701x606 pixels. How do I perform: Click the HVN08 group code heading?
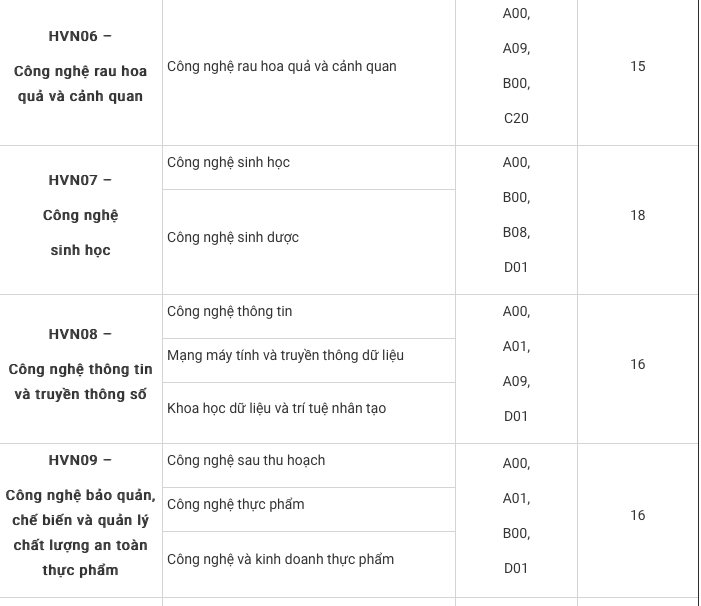[x=80, y=334]
